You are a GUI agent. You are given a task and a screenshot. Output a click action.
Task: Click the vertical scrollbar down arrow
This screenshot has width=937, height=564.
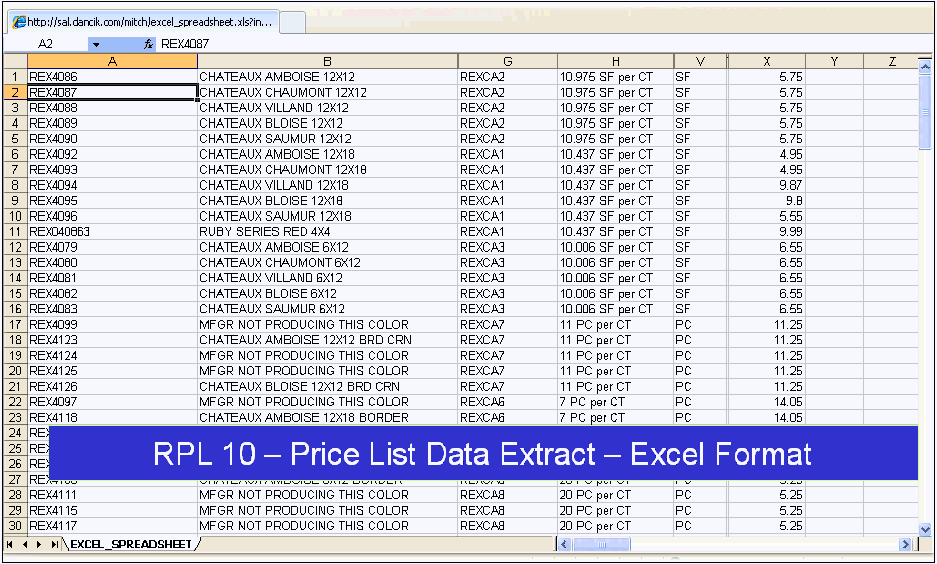pyautogui.click(x=925, y=529)
